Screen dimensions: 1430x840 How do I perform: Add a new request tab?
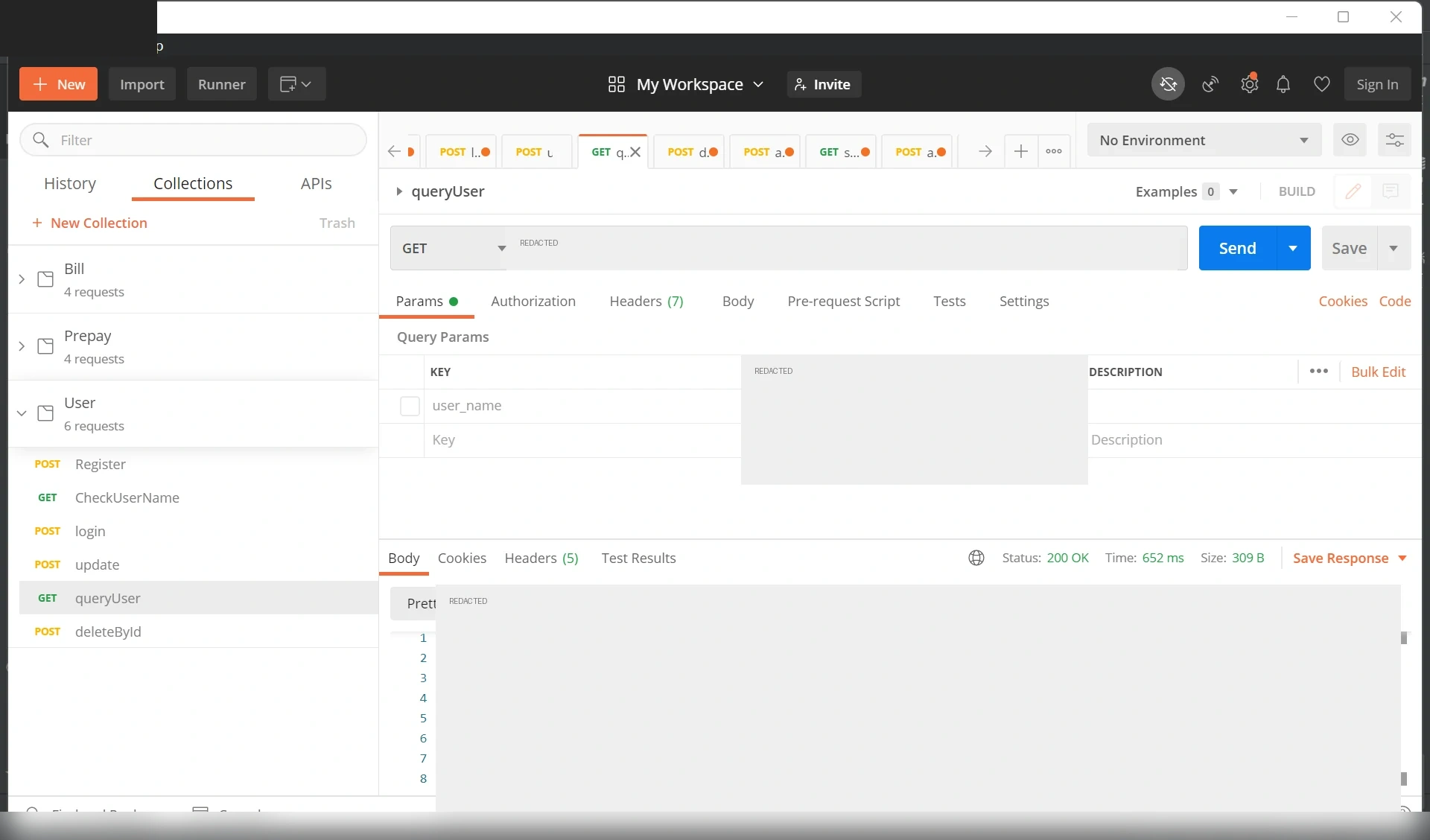[1021, 151]
